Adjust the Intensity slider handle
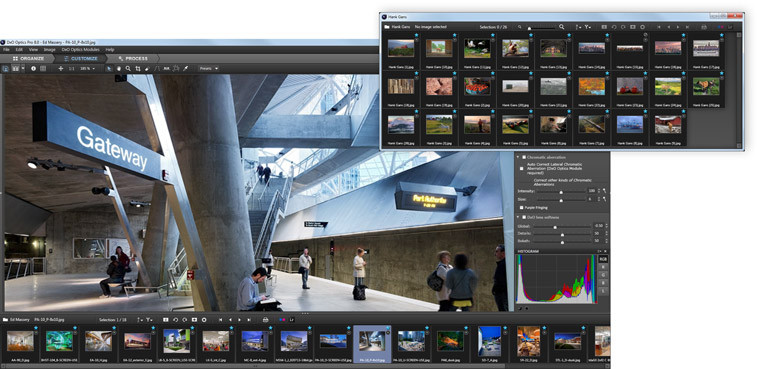The image size is (757, 369). 561,192
